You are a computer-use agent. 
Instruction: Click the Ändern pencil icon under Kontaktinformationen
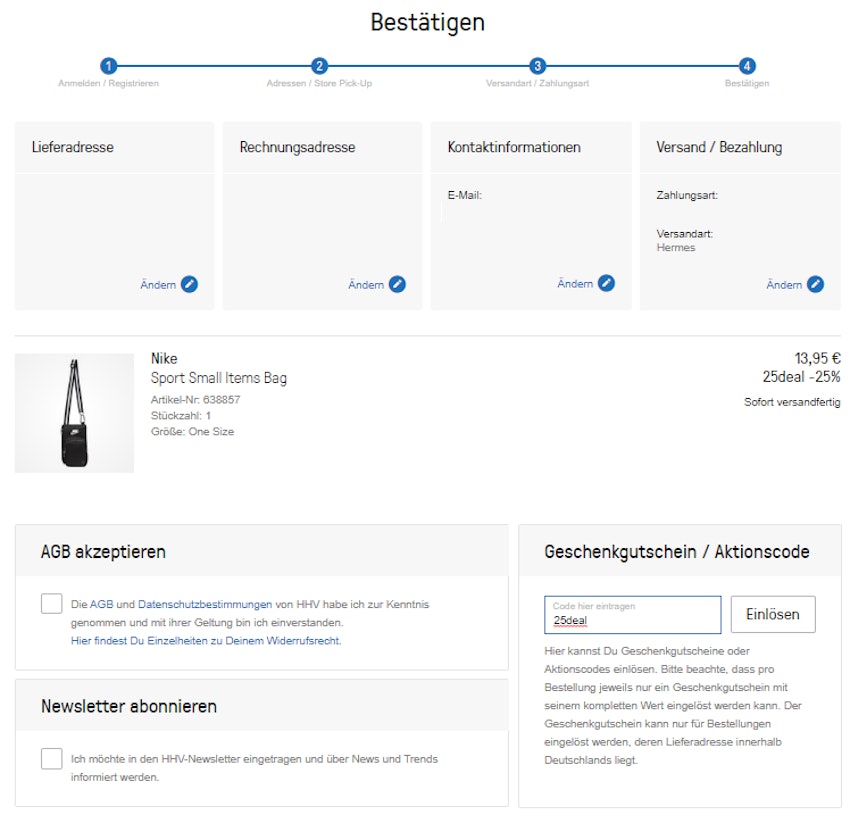(x=608, y=284)
